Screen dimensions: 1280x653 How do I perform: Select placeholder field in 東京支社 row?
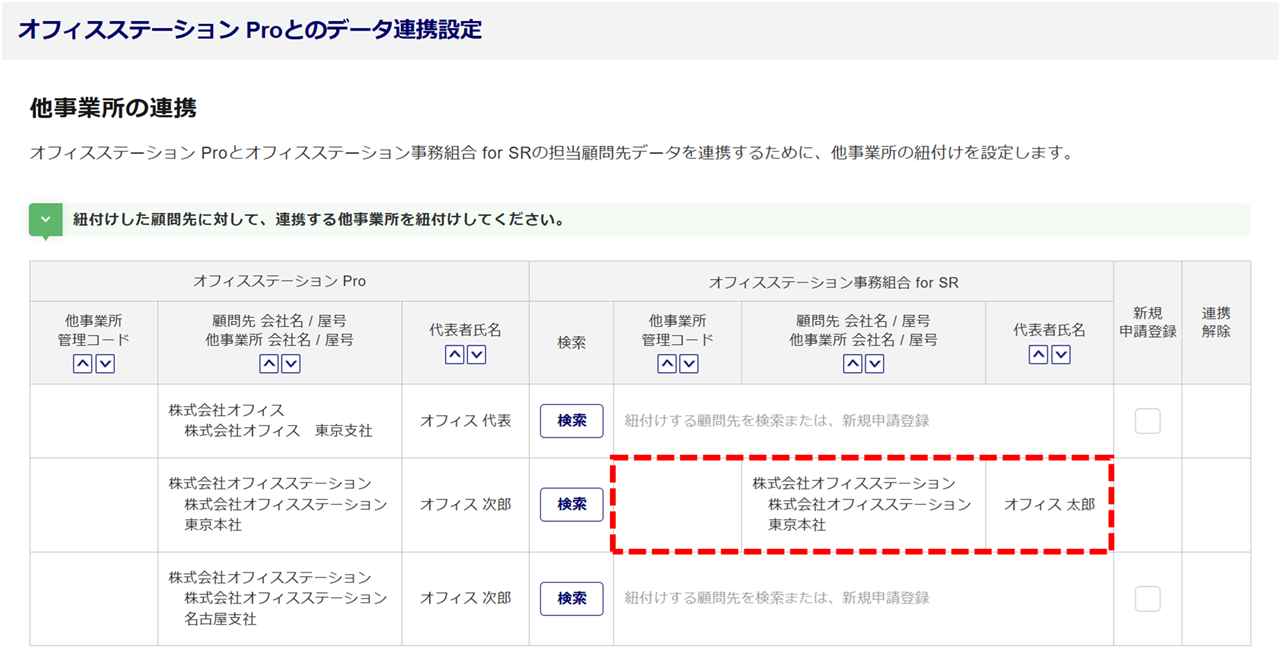(864, 421)
